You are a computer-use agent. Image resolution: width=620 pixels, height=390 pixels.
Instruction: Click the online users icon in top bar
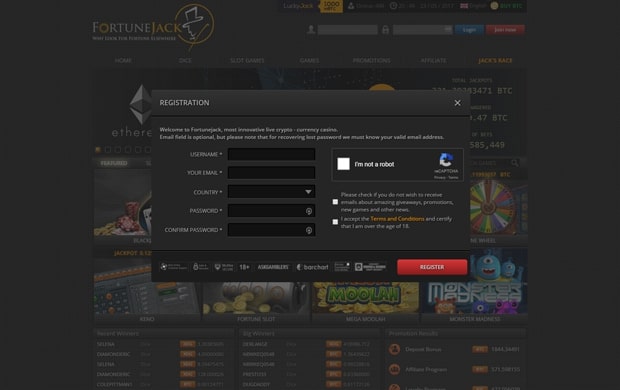pos(351,6)
